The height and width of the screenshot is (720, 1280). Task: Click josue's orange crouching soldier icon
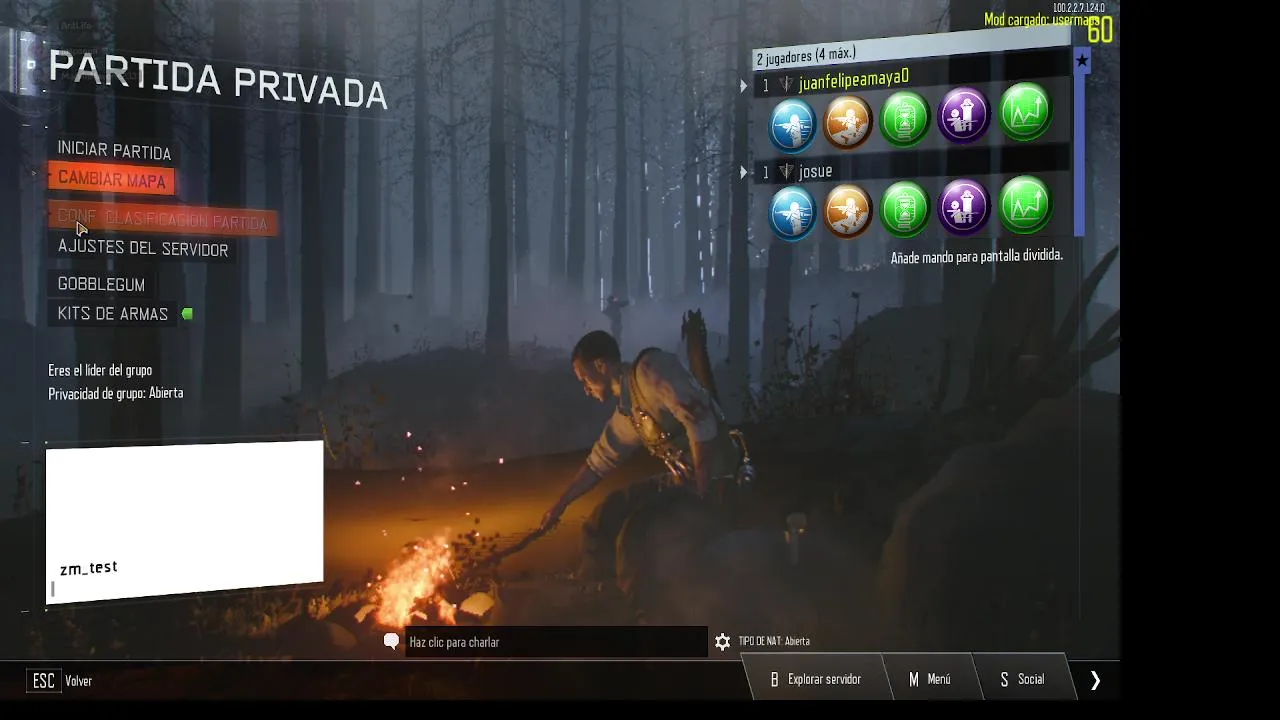pos(848,211)
